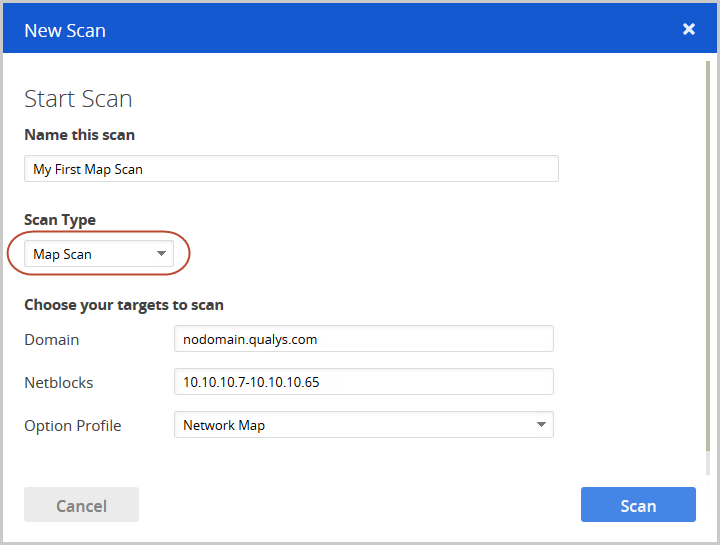
Task: Close the New Scan dialog with X
Action: pyautogui.click(x=689, y=29)
